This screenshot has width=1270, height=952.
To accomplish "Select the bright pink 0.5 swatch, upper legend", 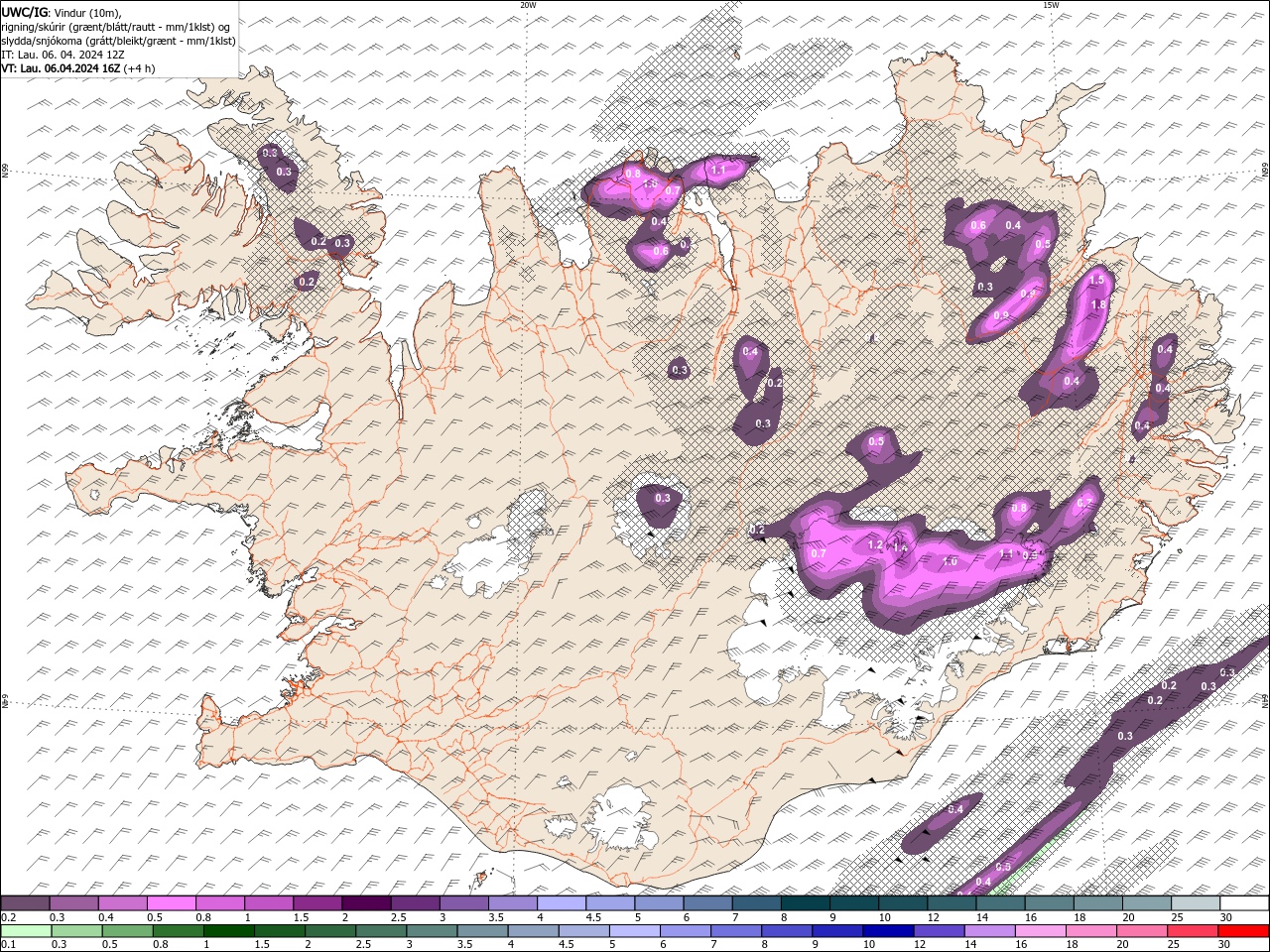I will 171,903.
